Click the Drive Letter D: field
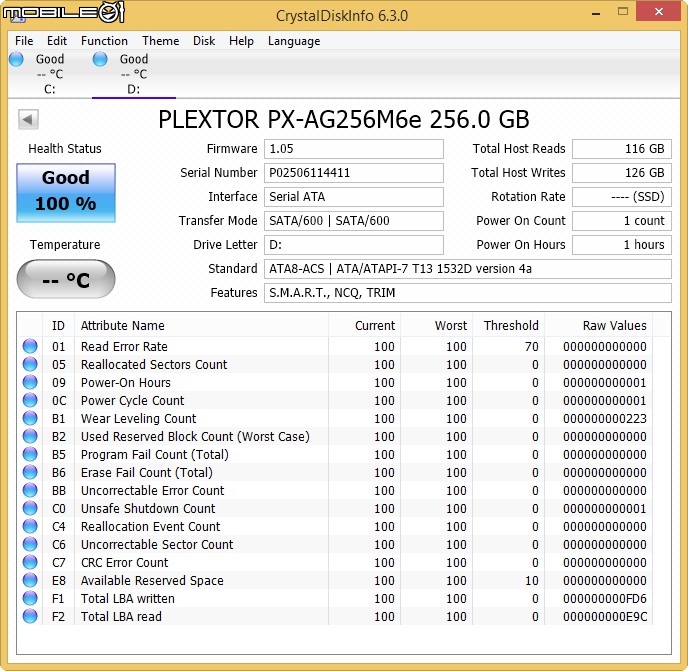The height and width of the screenshot is (671, 688). 354,245
